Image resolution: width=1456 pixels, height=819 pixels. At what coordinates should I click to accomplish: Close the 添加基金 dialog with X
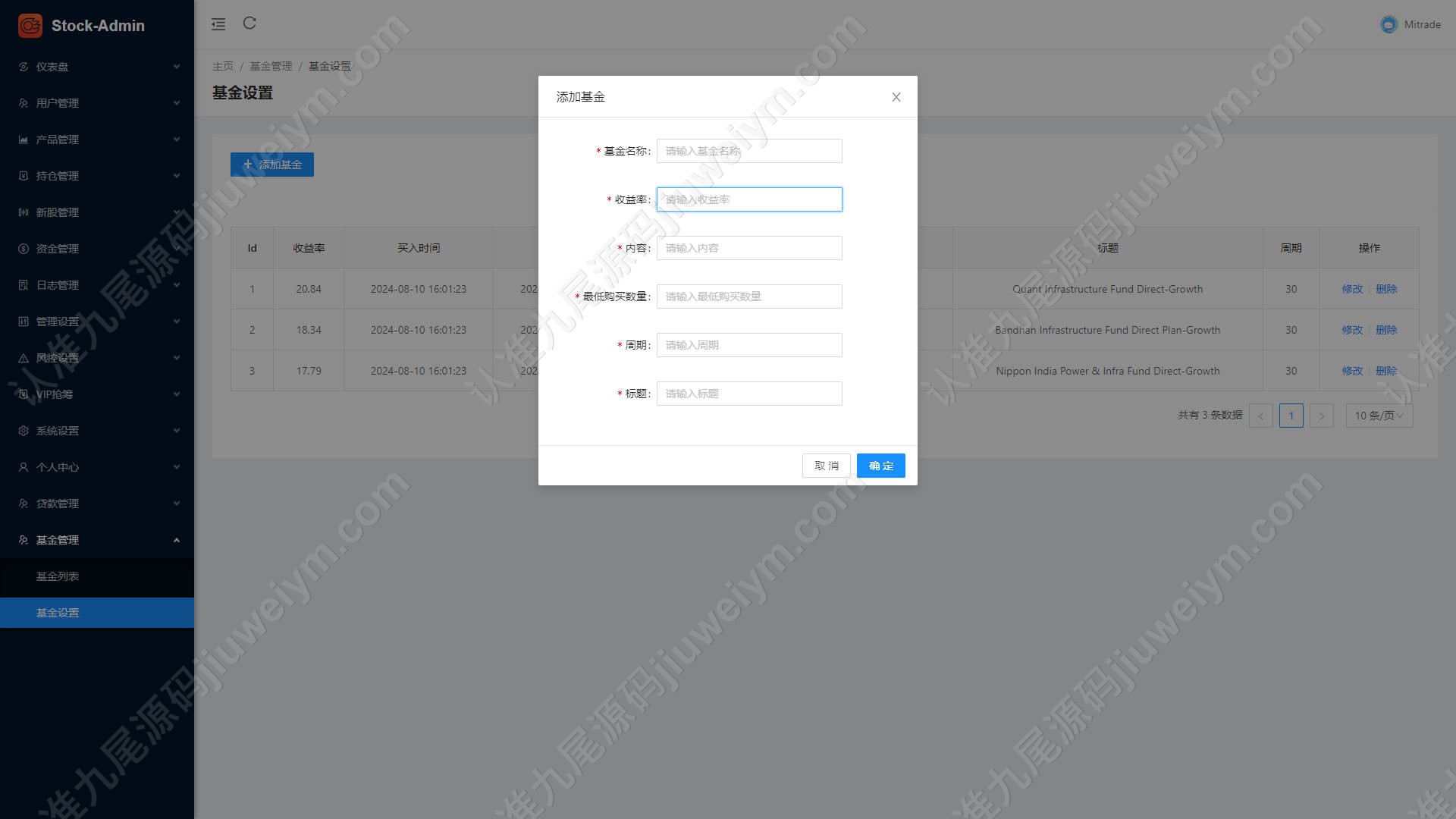click(x=896, y=97)
